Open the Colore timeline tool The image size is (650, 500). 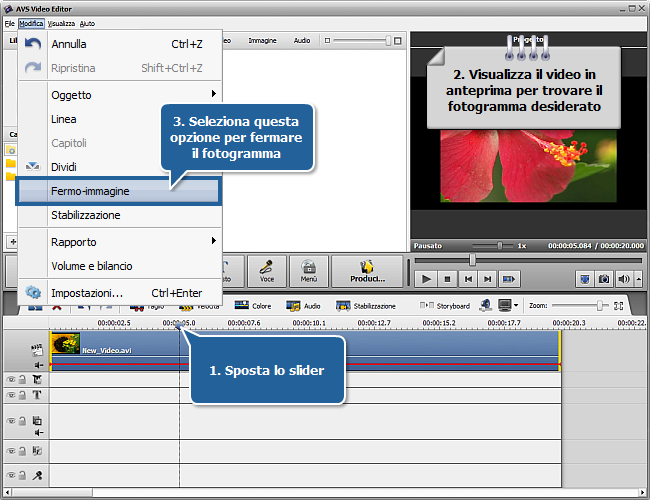click(253, 306)
